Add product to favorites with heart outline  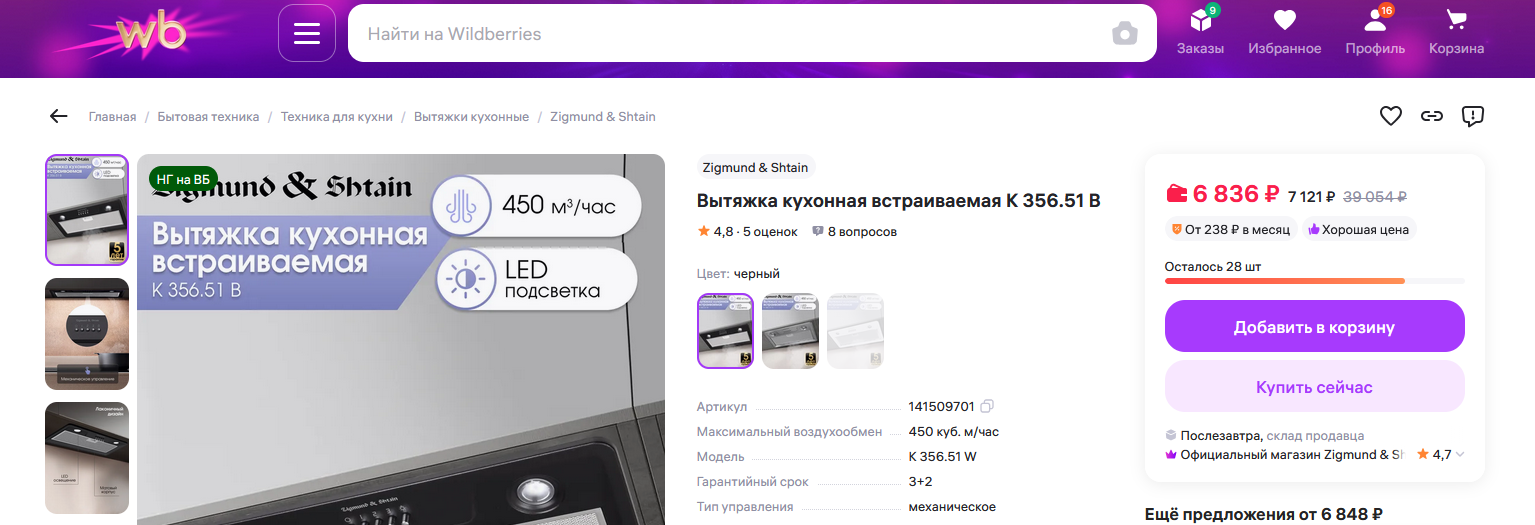pos(1390,116)
